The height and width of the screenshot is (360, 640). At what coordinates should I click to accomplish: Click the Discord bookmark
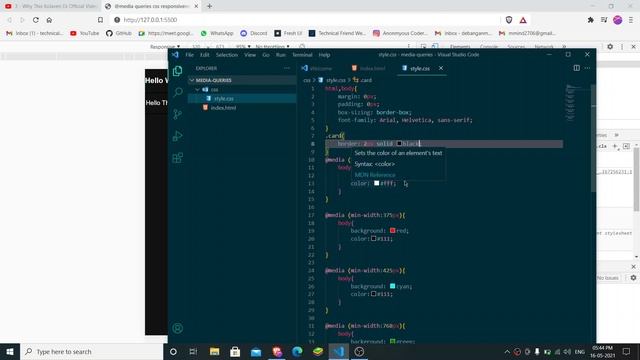[253, 33]
